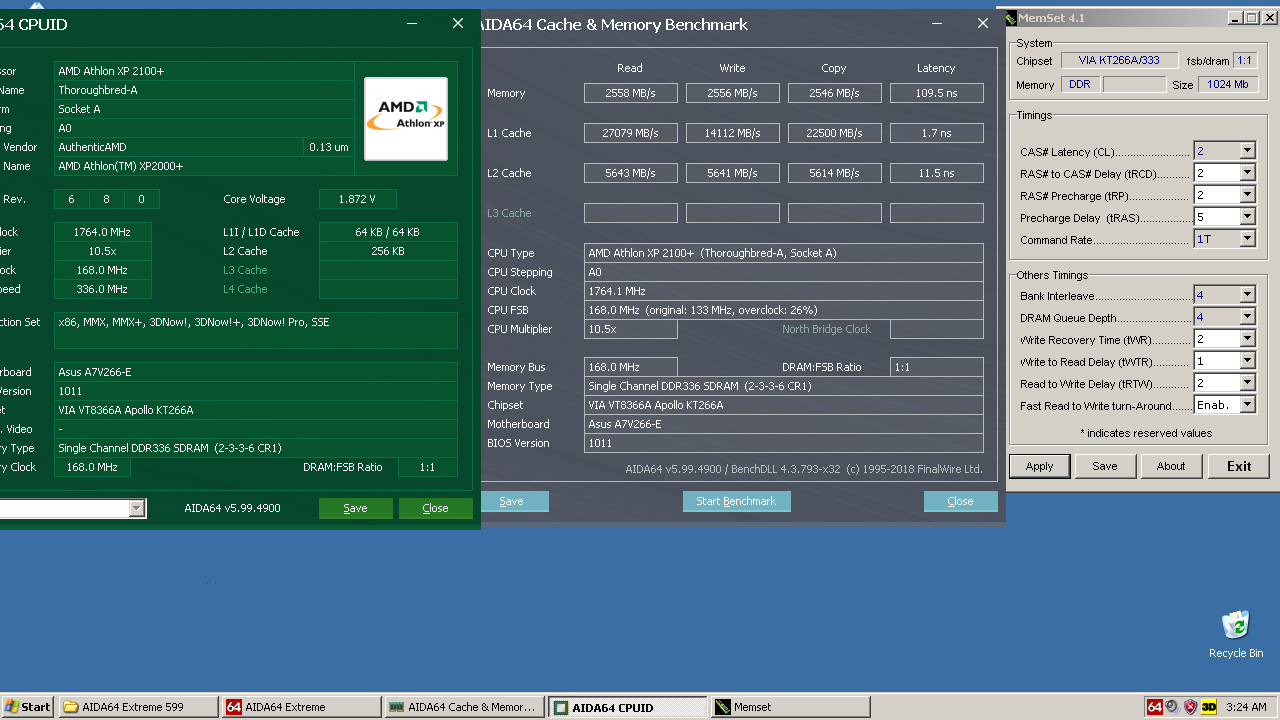Open the CPU selector dropdown in CPUID window
The image size is (1280, 720).
(137, 509)
